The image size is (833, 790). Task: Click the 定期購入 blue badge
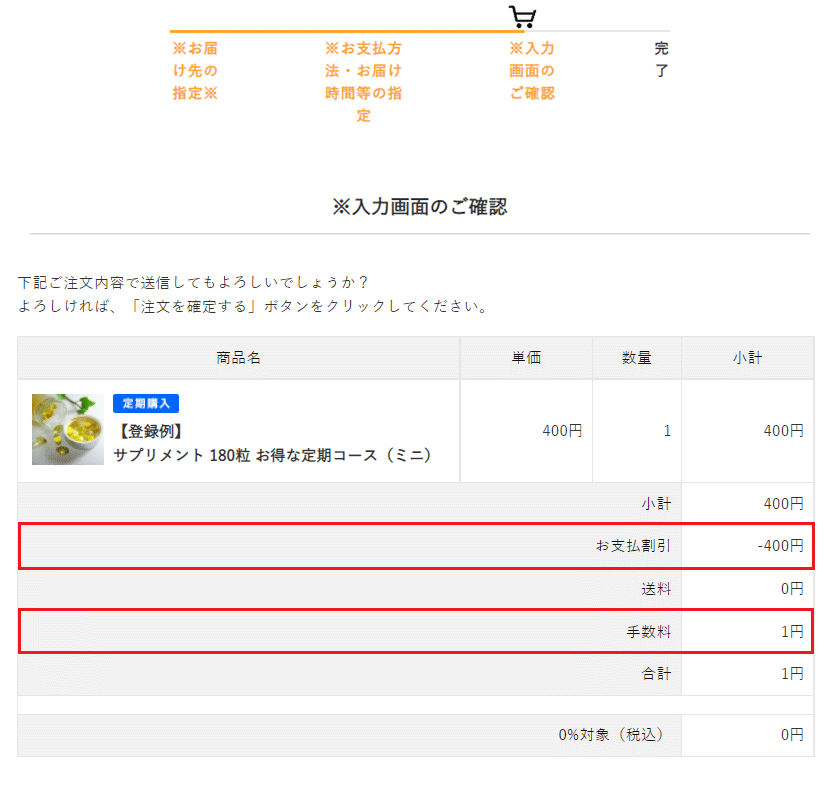point(146,403)
